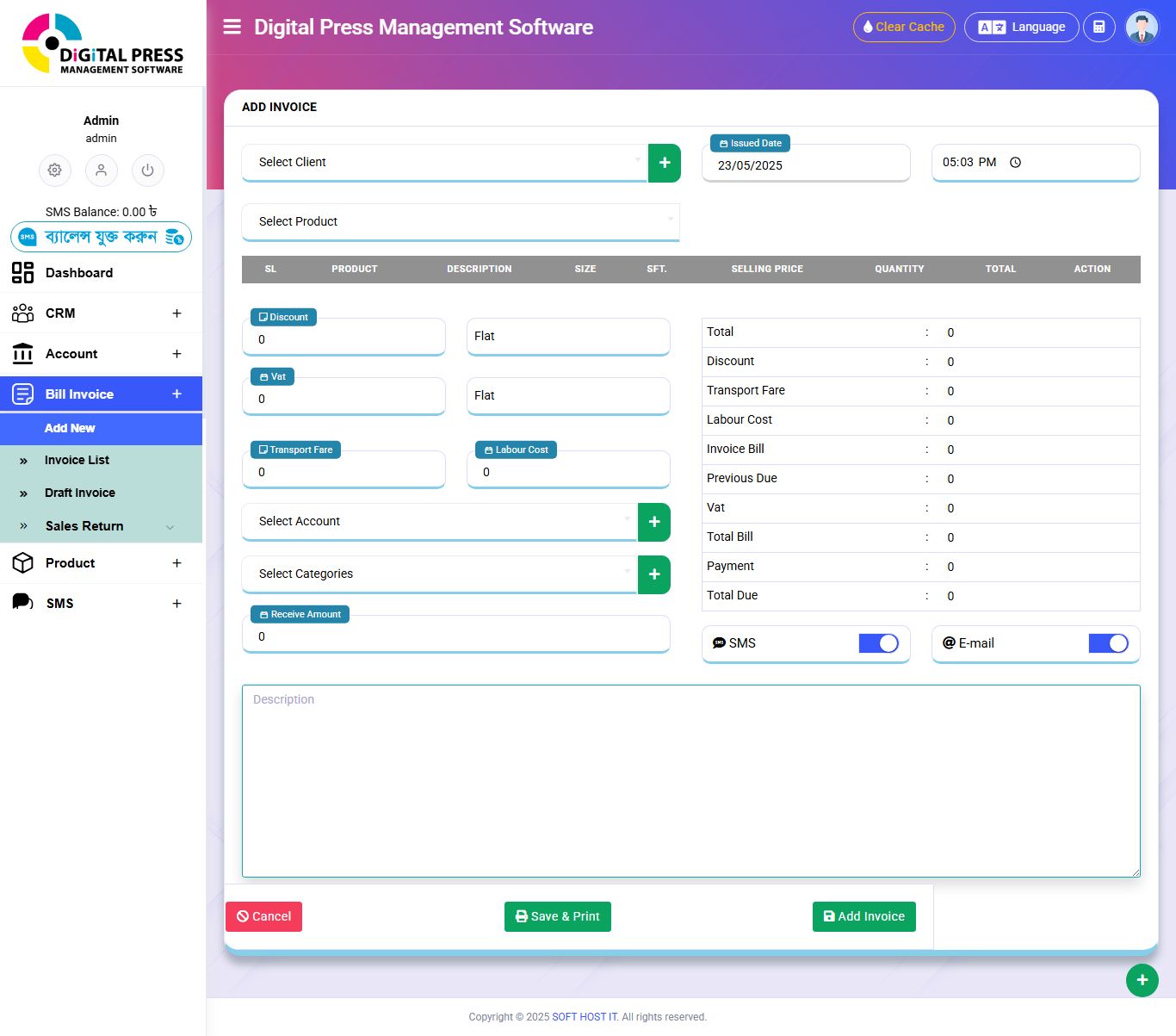Click into the Description text area
This screenshot has width=1176, height=1036.
pos(690,780)
